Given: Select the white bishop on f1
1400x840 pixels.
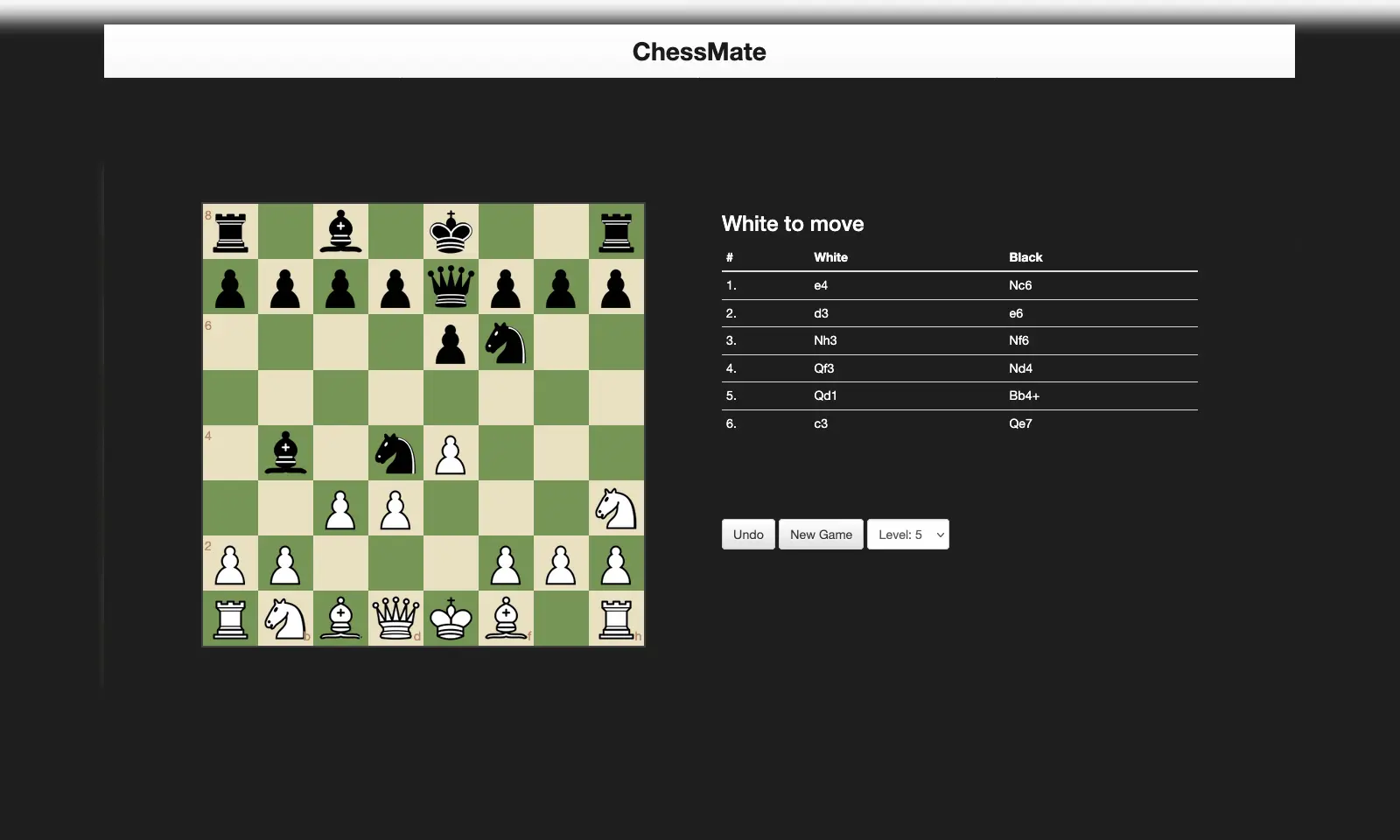Looking at the screenshot, I should (x=506, y=619).
